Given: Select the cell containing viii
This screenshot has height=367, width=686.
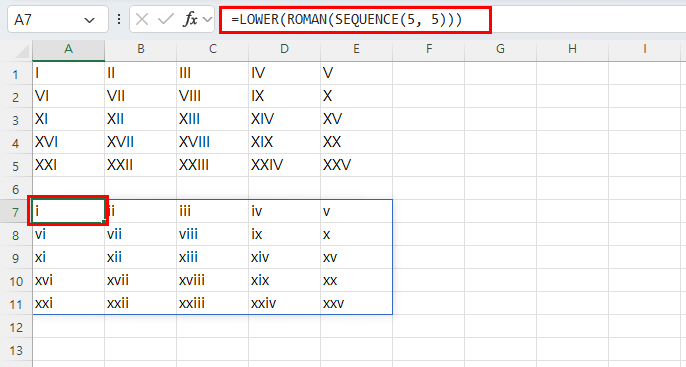Looking at the screenshot, I should [213, 234].
